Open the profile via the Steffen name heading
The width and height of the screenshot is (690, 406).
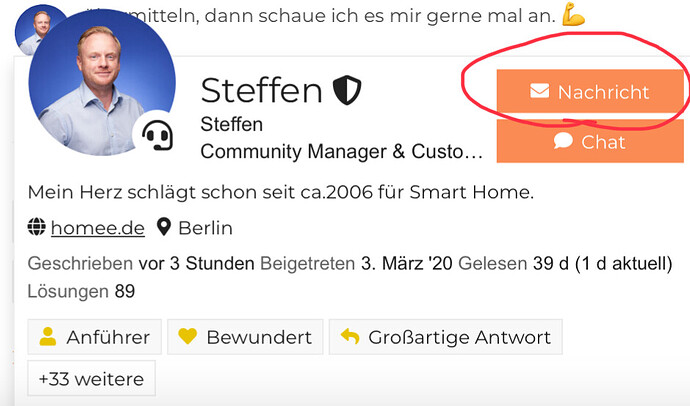click(x=261, y=91)
